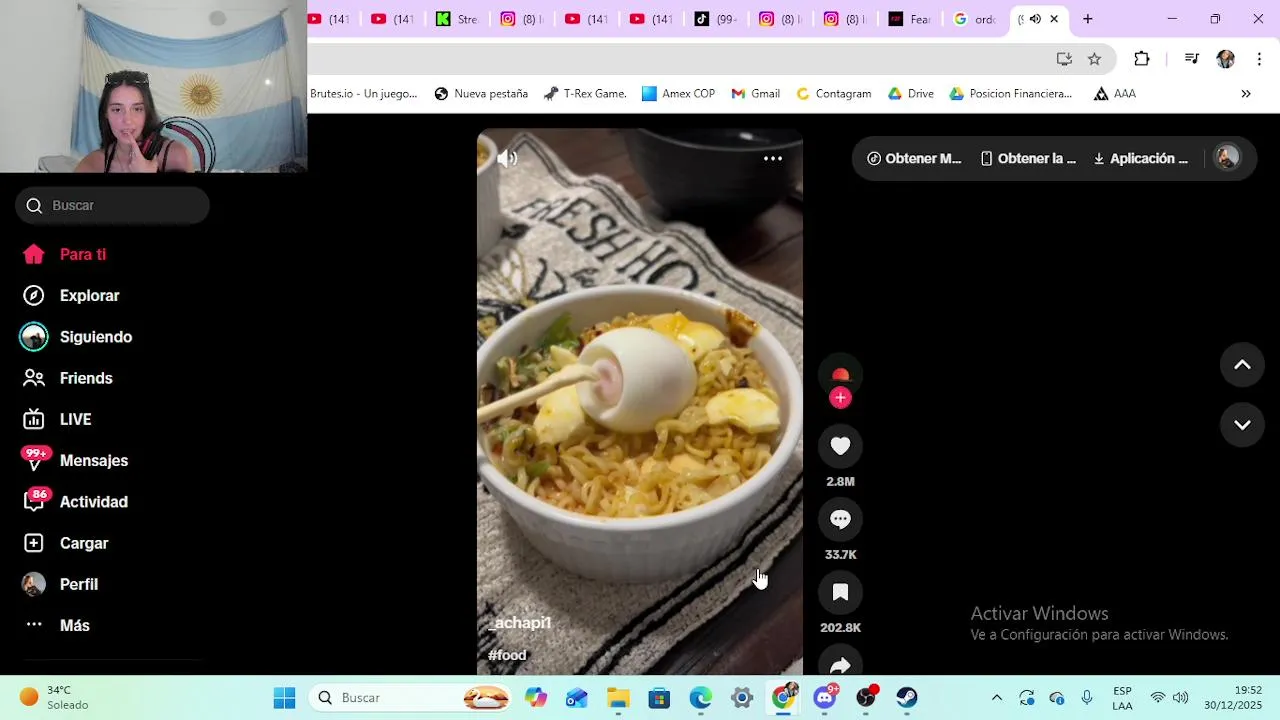Open the achapi1 creator username link

pos(520,622)
